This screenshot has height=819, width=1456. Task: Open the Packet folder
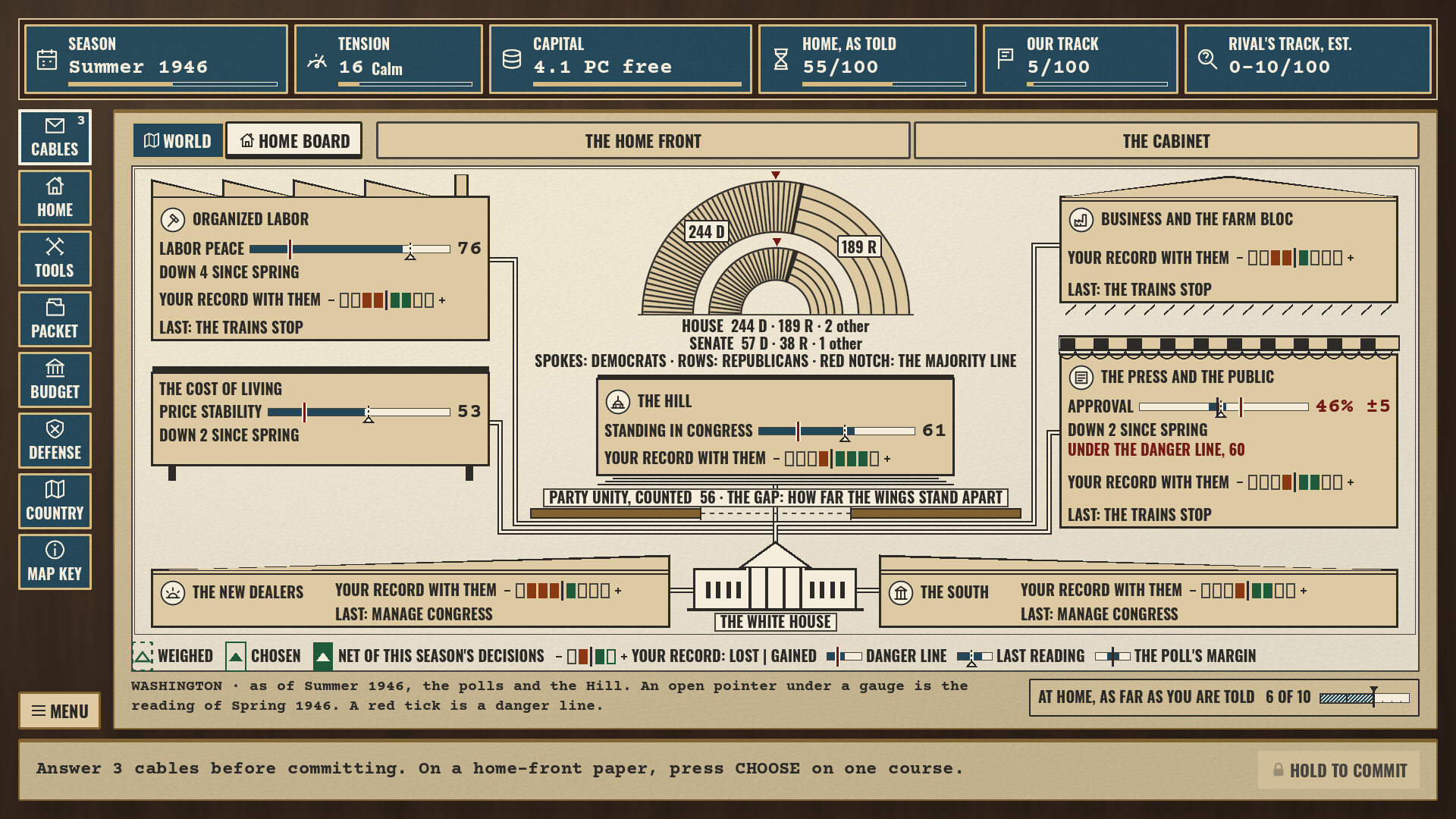[55, 319]
